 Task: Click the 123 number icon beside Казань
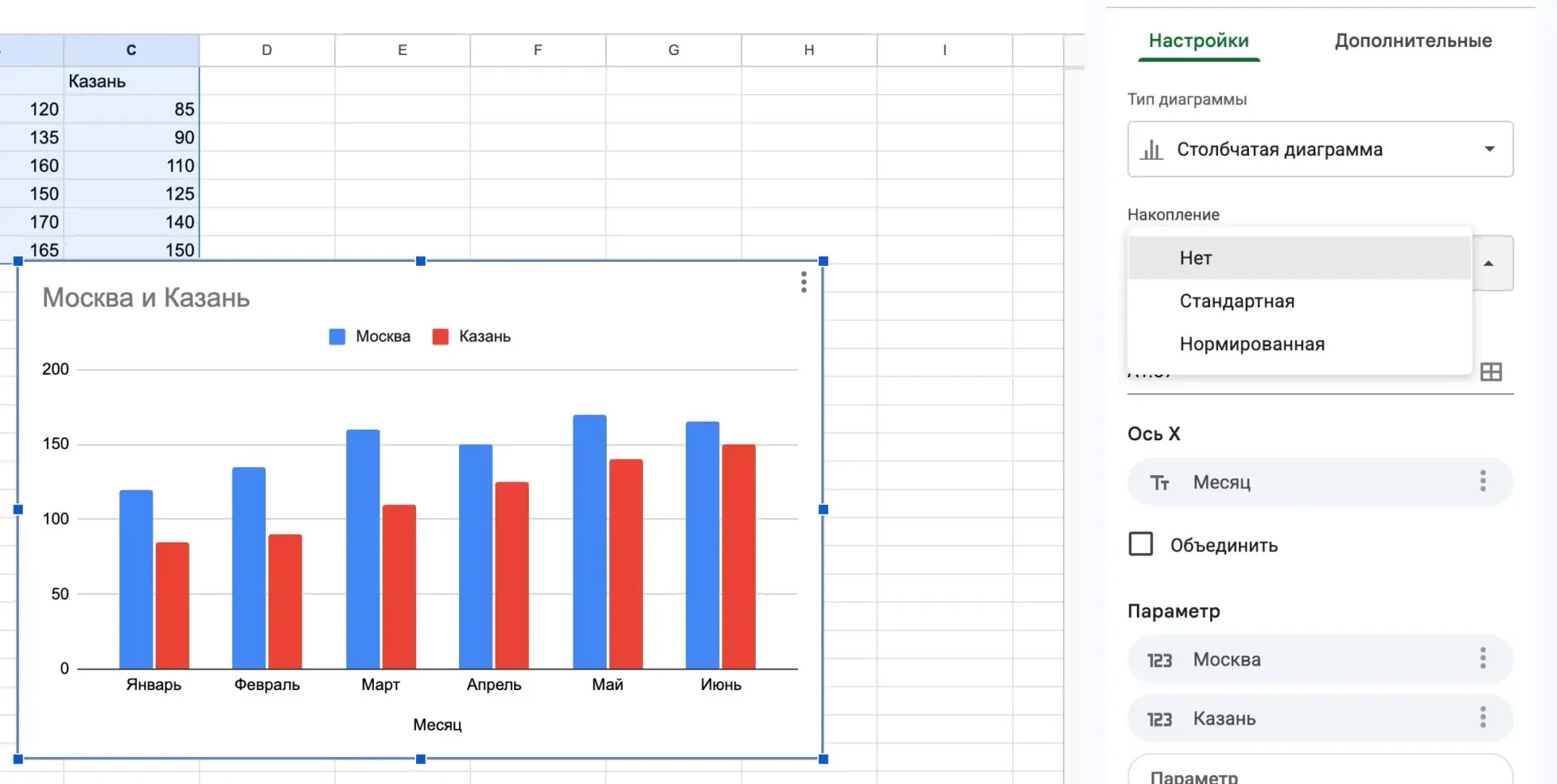1160,719
